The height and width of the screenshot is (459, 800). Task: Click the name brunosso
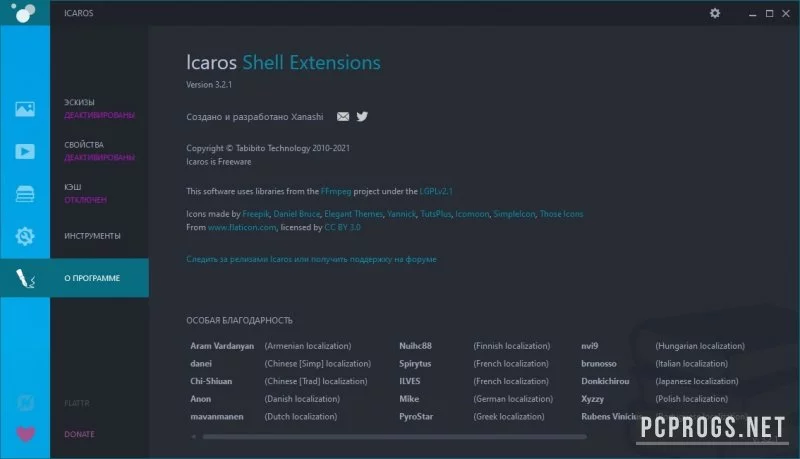coord(598,364)
